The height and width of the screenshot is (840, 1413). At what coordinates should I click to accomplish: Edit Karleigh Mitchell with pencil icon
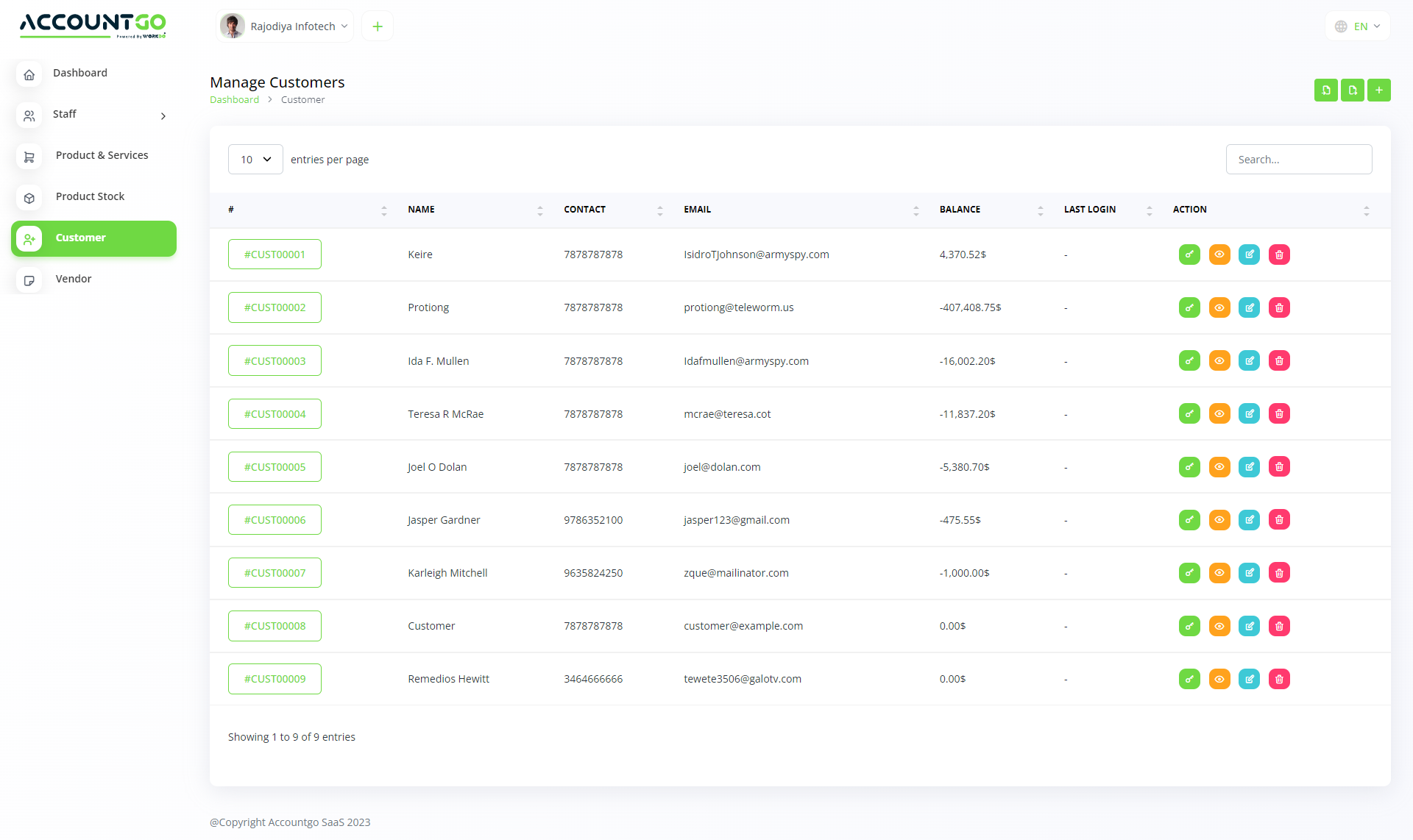1249,572
